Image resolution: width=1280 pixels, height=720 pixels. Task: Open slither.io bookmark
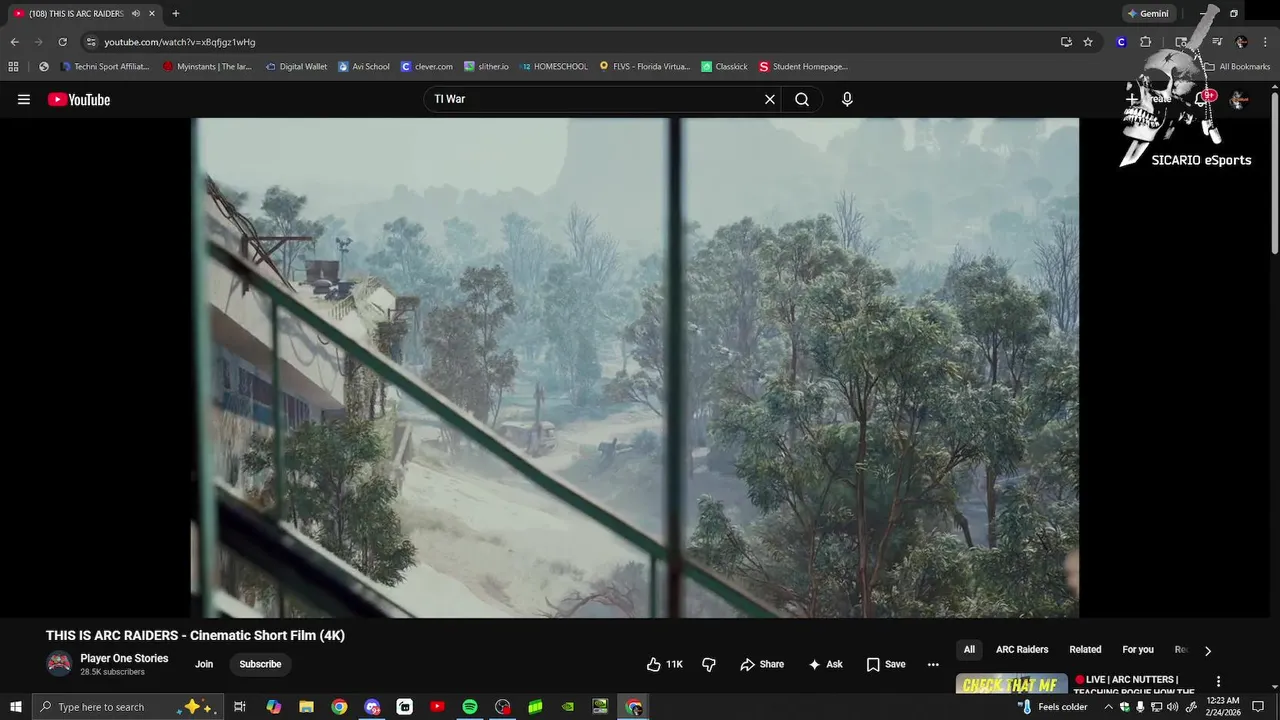coord(486,67)
